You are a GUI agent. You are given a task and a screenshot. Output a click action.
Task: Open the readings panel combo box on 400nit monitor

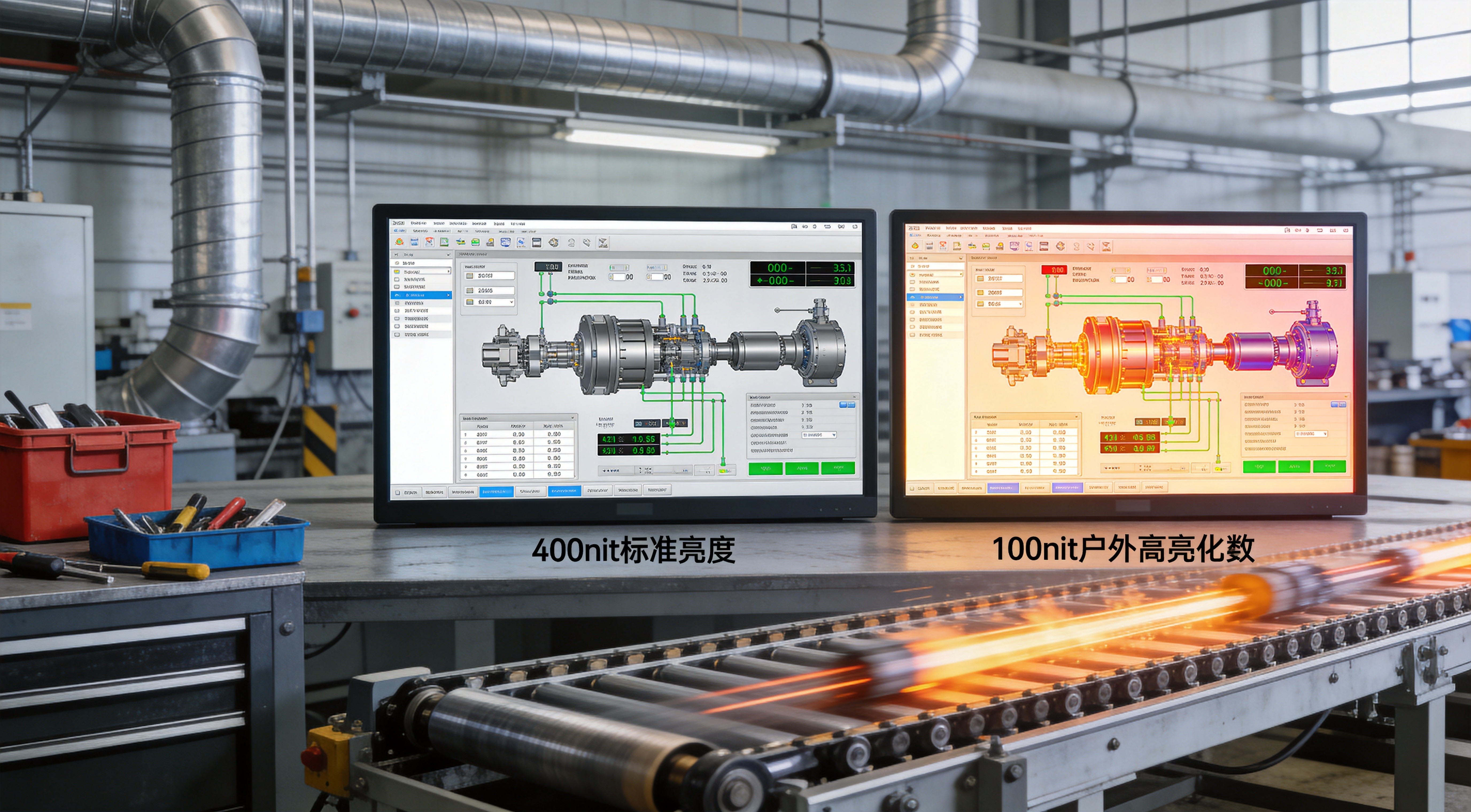point(819,435)
